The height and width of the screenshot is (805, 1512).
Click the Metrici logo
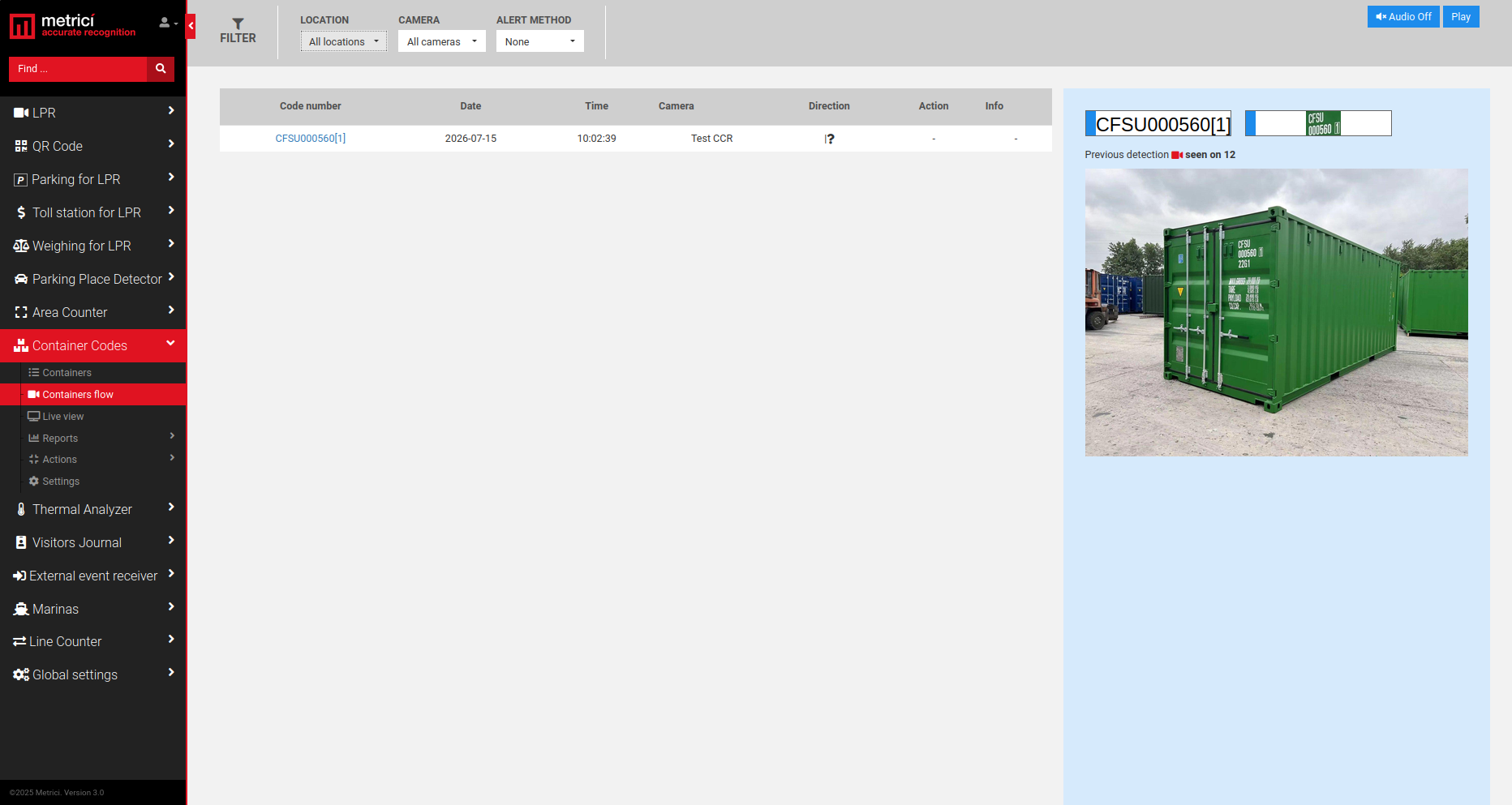pyautogui.click(x=72, y=26)
